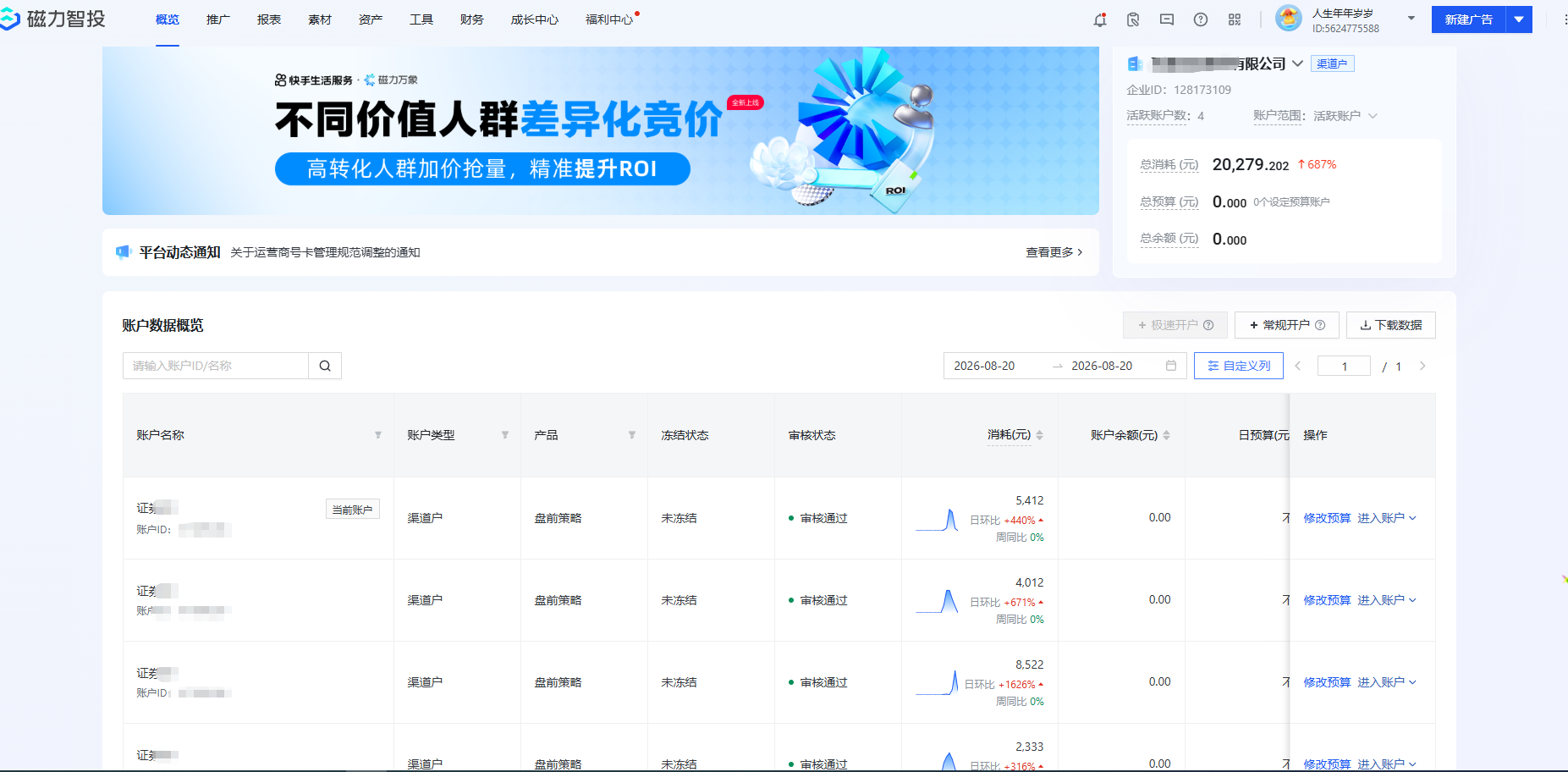1568x772 pixels.
Task: Click the 渠道户 tag beside company name
Action: tap(1332, 63)
